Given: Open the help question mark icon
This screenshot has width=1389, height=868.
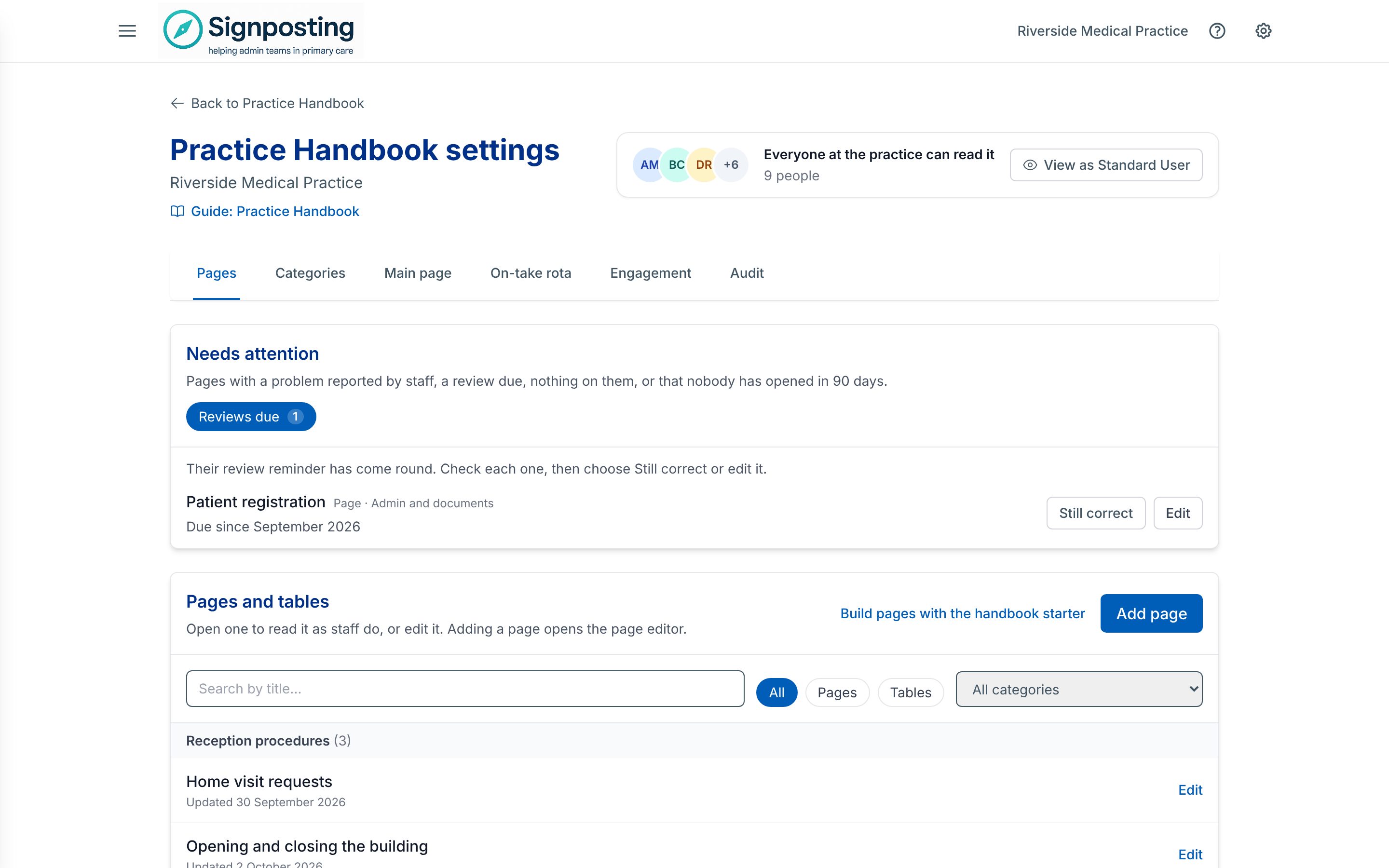Looking at the screenshot, I should click(1217, 31).
